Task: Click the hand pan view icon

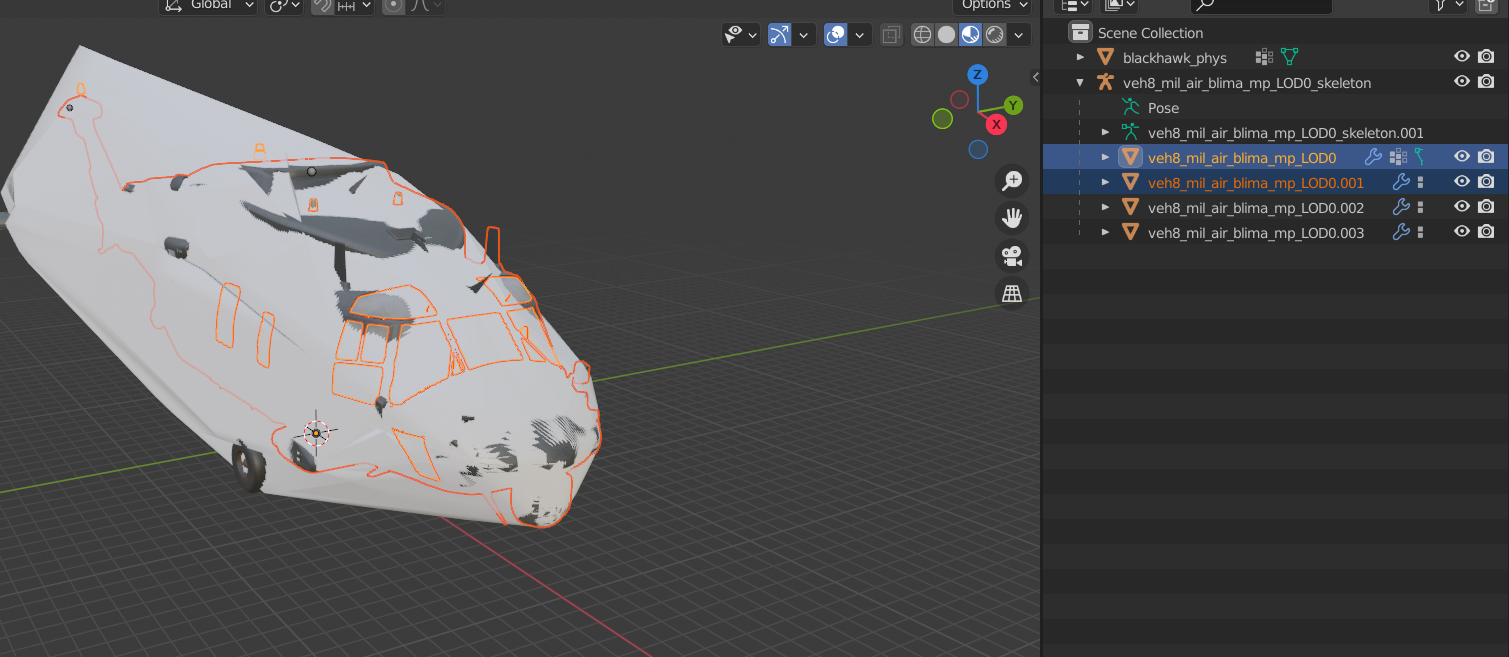Action: tap(1012, 218)
